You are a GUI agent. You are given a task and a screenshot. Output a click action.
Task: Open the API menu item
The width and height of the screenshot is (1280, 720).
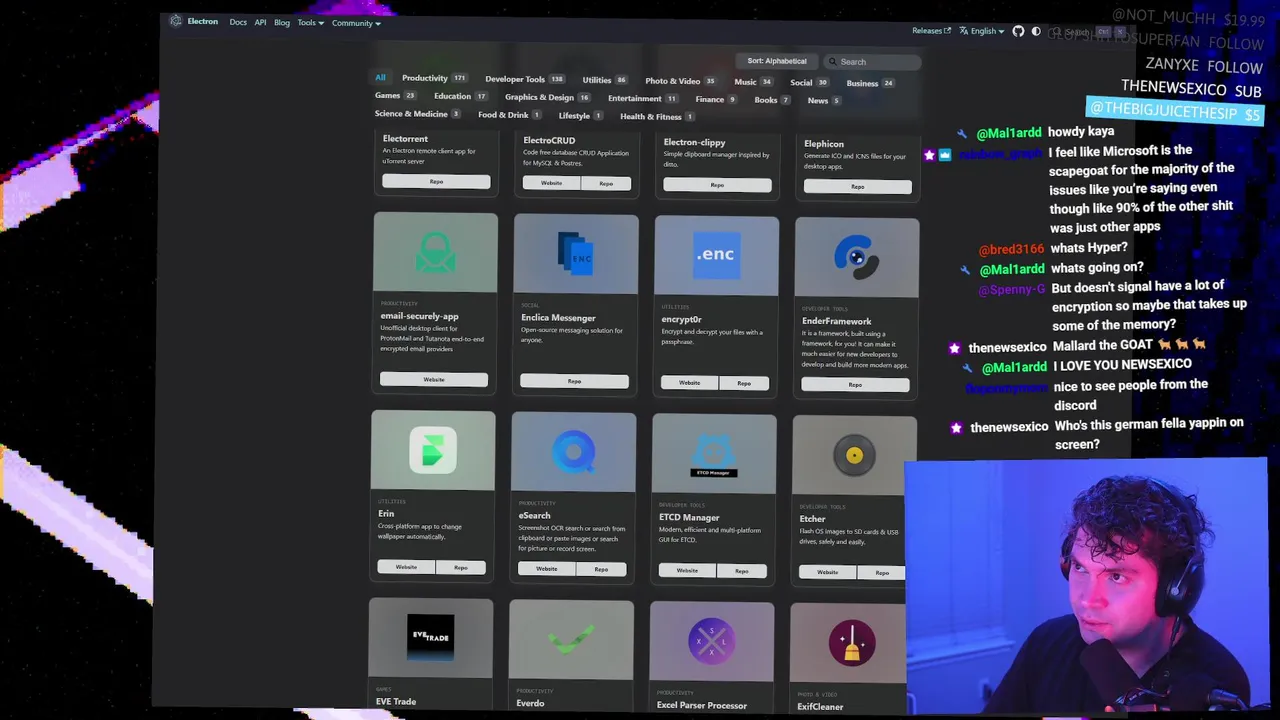tap(260, 22)
